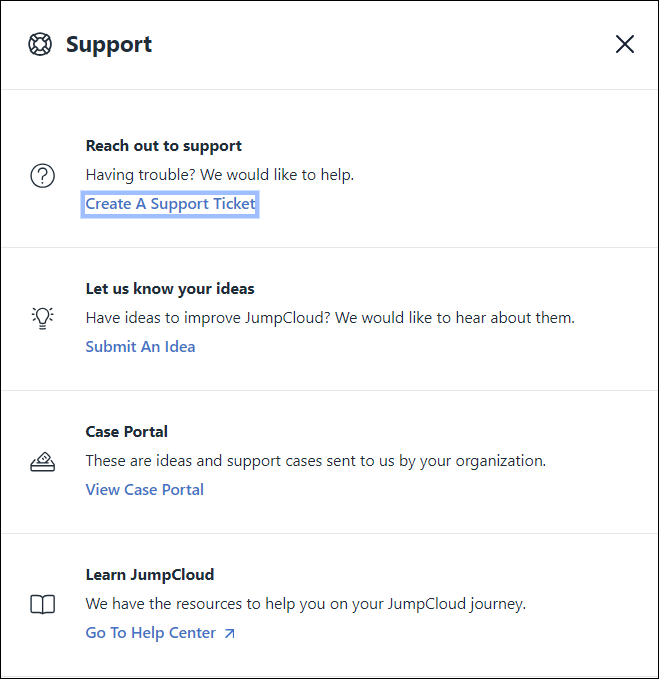Image resolution: width=659 pixels, height=679 pixels.
Task: Click the open book Learn icon
Action: pyautogui.click(x=42, y=604)
